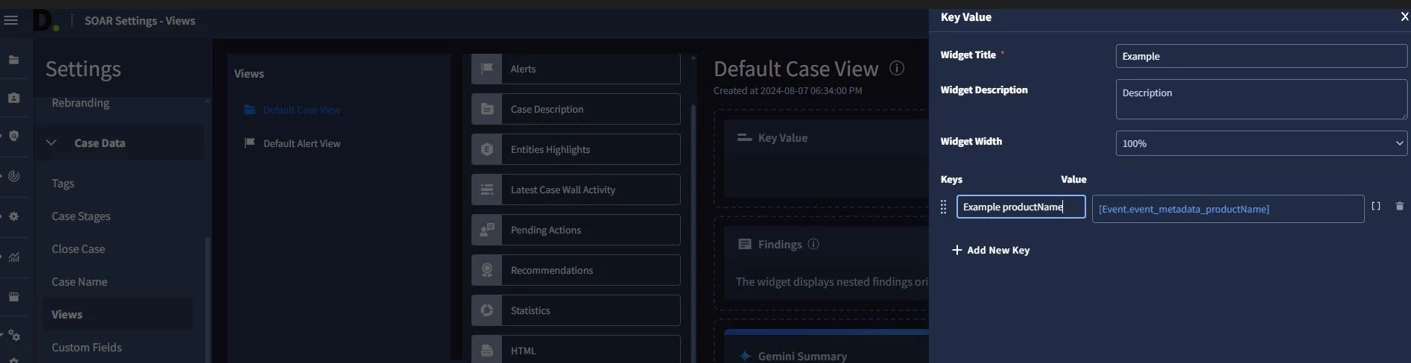Click the Case Description widget folder icon

coord(487,109)
